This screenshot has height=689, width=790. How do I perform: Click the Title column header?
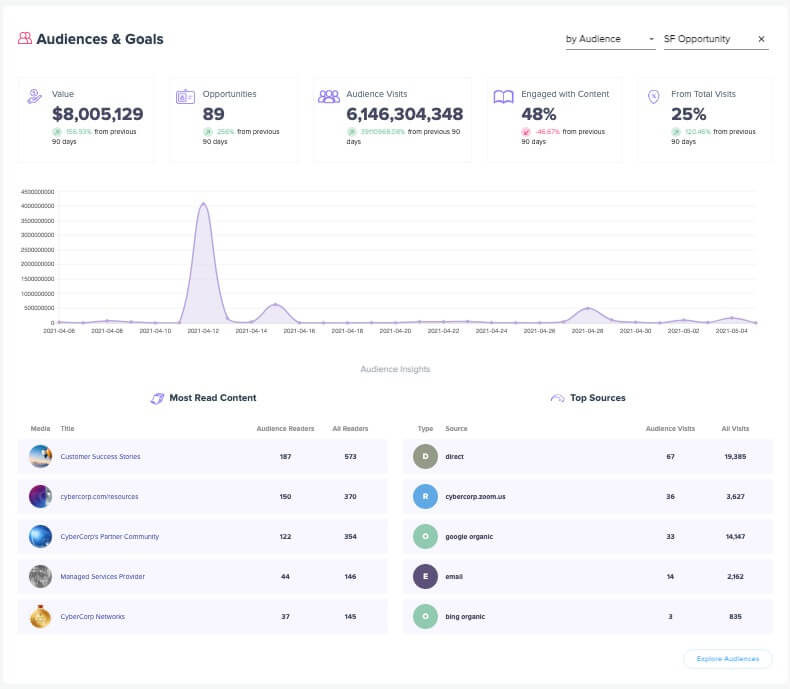click(67, 429)
